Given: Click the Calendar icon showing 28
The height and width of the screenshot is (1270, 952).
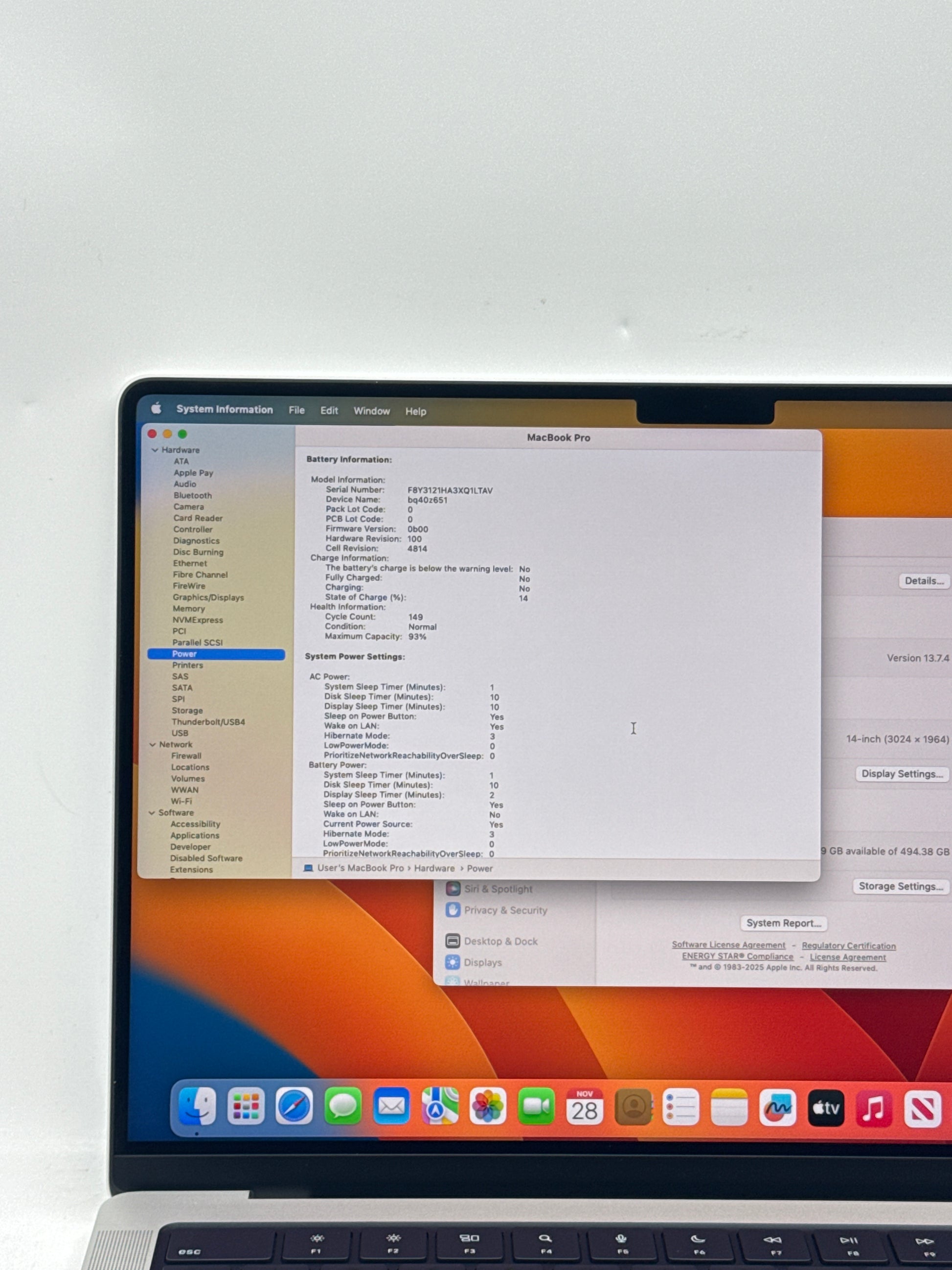Looking at the screenshot, I should (x=584, y=1107).
